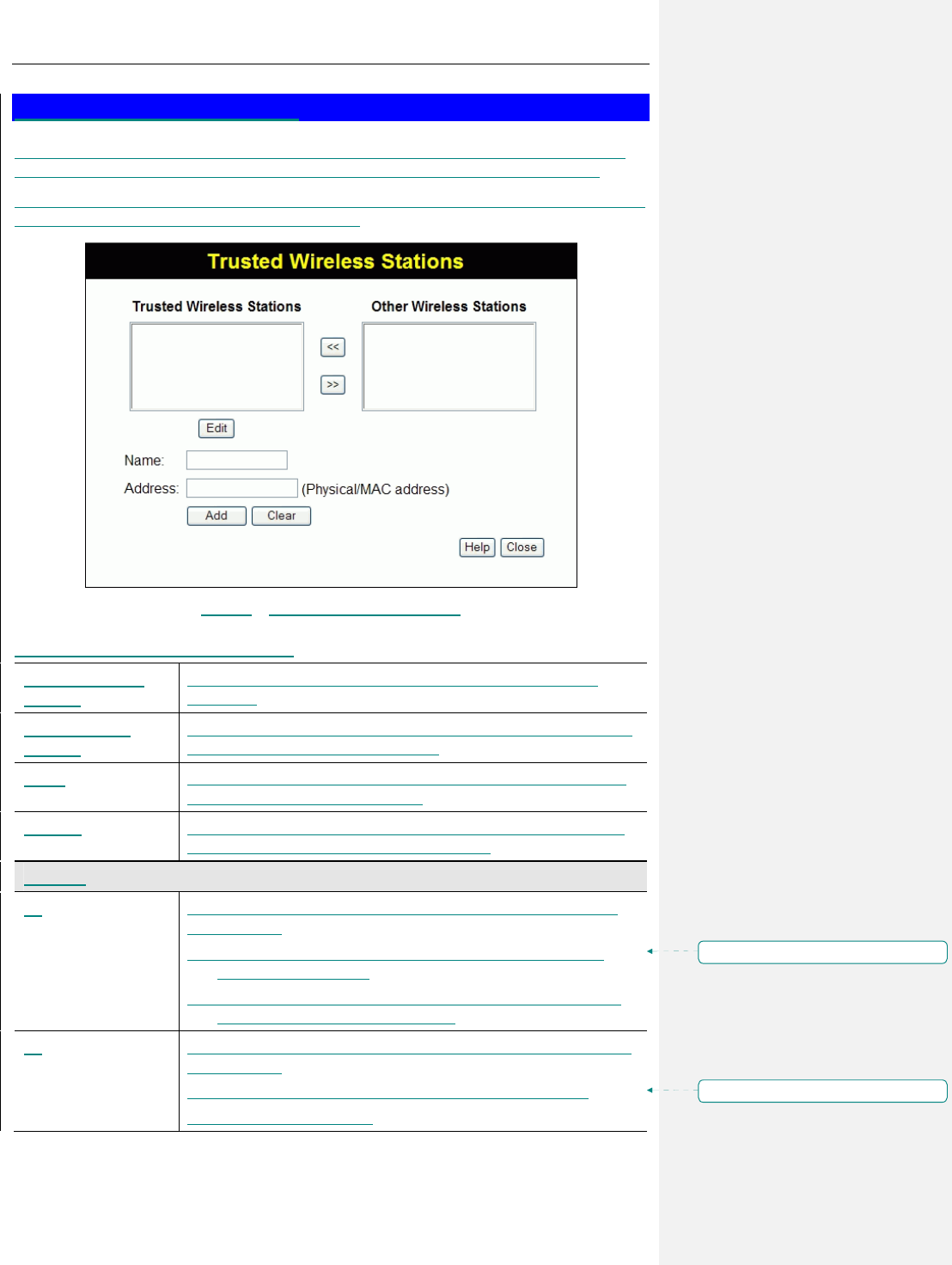Close the Trusted Wireless Stations dialog
Viewport: 952px width, 1265px height.
tap(522, 547)
